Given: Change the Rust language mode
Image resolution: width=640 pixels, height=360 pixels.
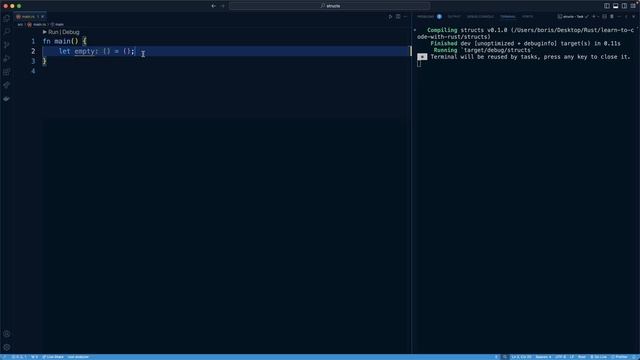Looking at the screenshot, I should click(x=582, y=357).
